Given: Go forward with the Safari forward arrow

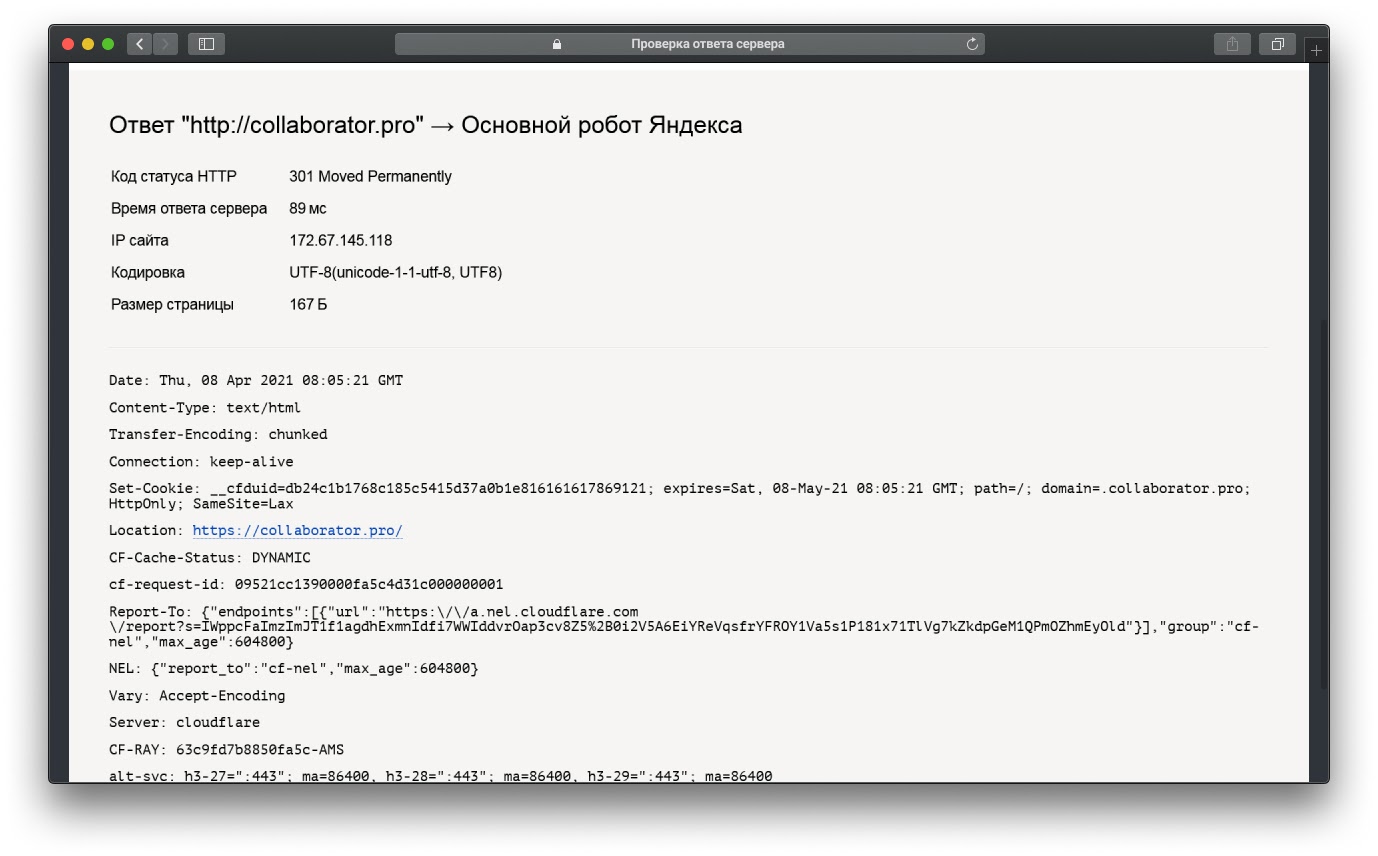Looking at the screenshot, I should click(x=166, y=44).
